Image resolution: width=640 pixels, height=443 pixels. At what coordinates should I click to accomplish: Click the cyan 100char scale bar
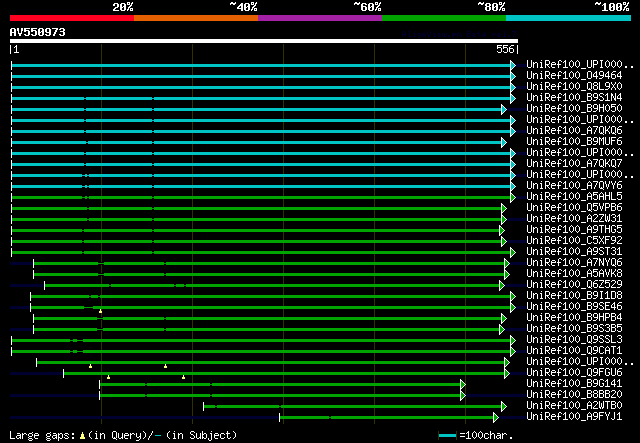[448, 436]
